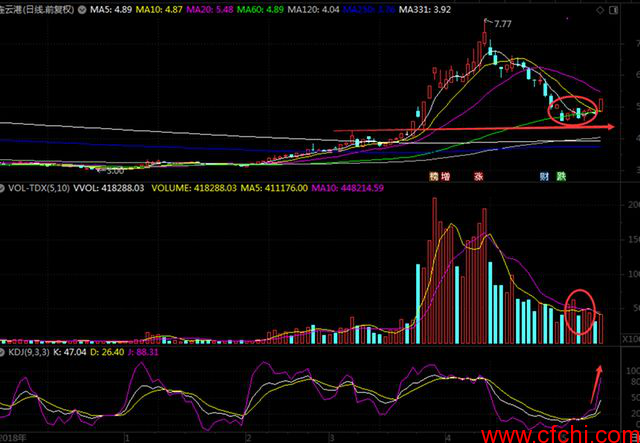
Task: Click the MA5: 4.89 label
Action: pos(111,10)
